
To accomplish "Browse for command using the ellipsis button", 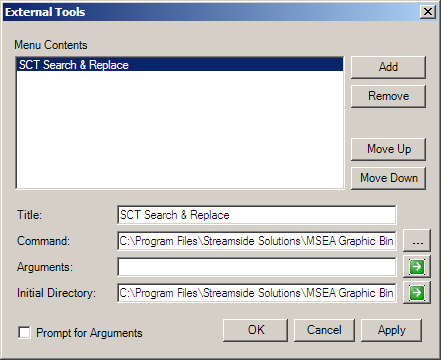I will pos(417,240).
